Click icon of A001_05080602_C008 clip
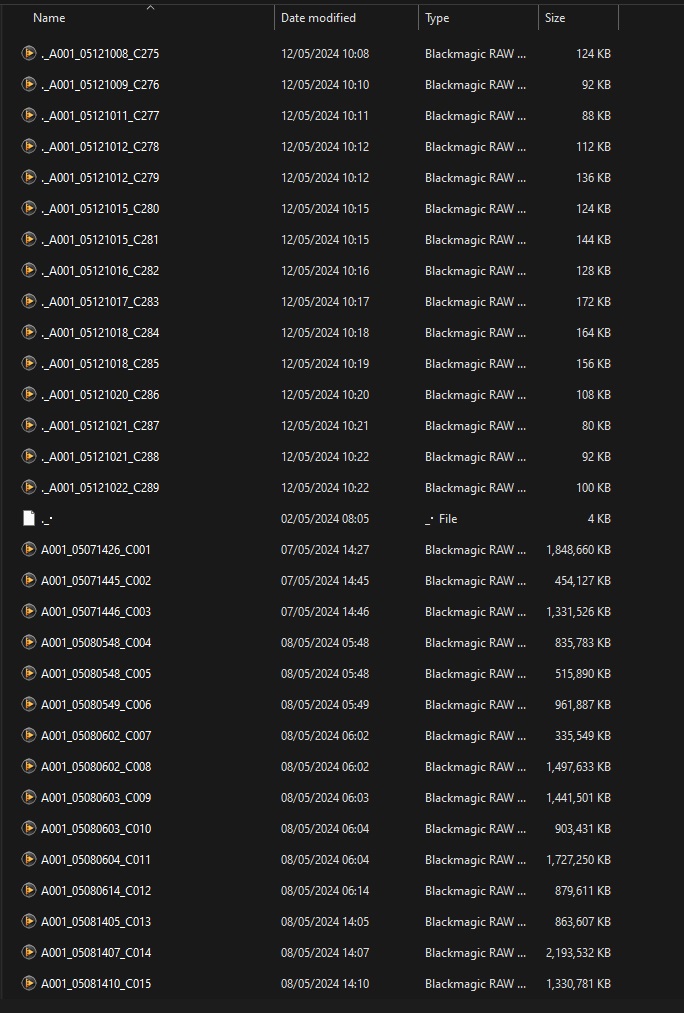 (x=28, y=766)
